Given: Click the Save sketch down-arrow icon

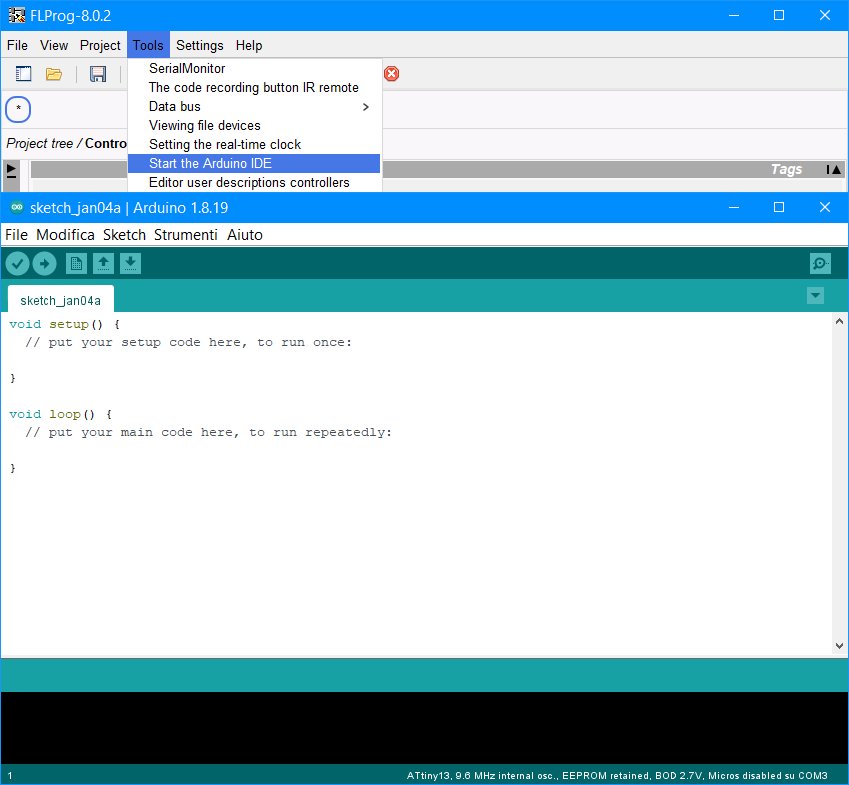Looking at the screenshot, I should (x=130, y=263).
